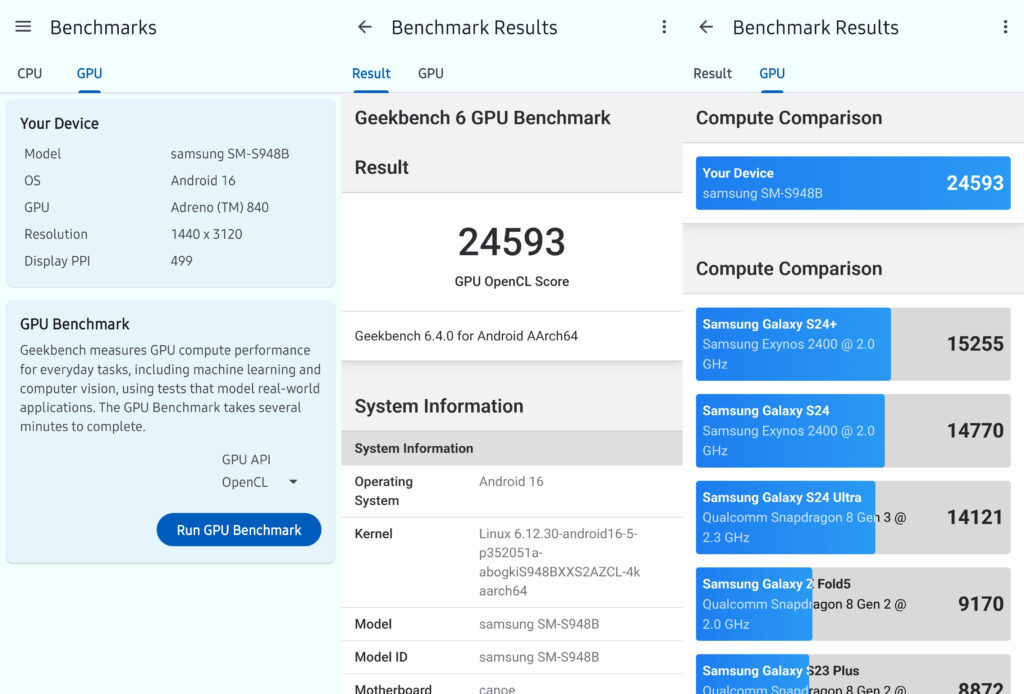Select the Samsung Galaxy S24+ comparison row
Screen dimensions: 1024x694
pos(853,344)
